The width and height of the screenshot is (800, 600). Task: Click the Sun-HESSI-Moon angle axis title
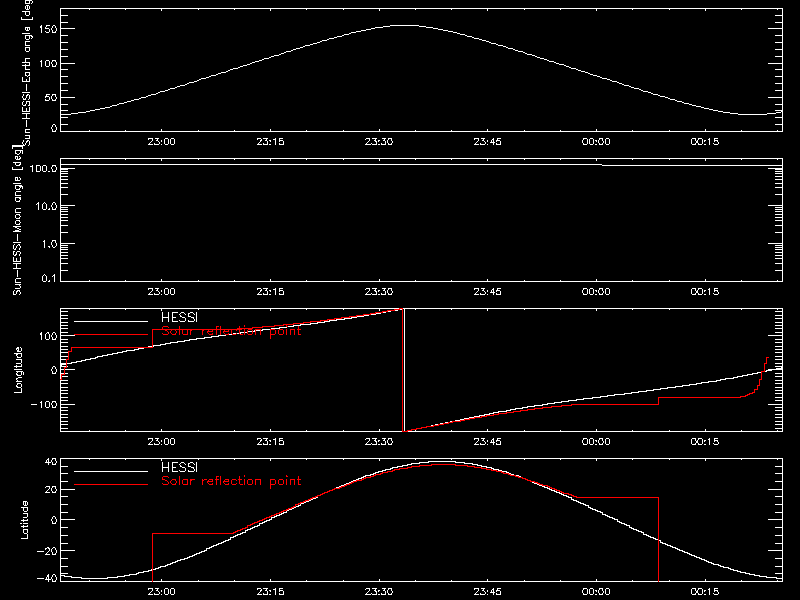click(x=17, y=220)
